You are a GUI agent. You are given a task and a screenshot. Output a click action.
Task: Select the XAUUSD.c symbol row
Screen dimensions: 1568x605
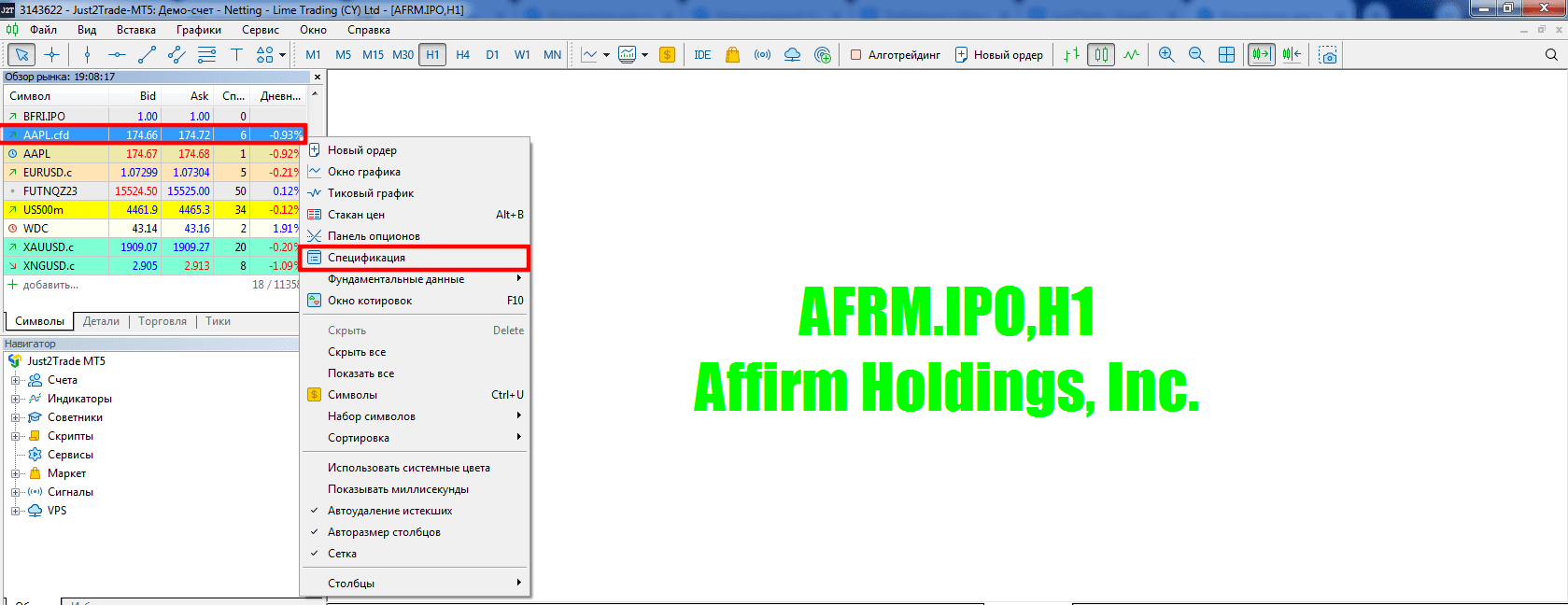pos(153,247)
